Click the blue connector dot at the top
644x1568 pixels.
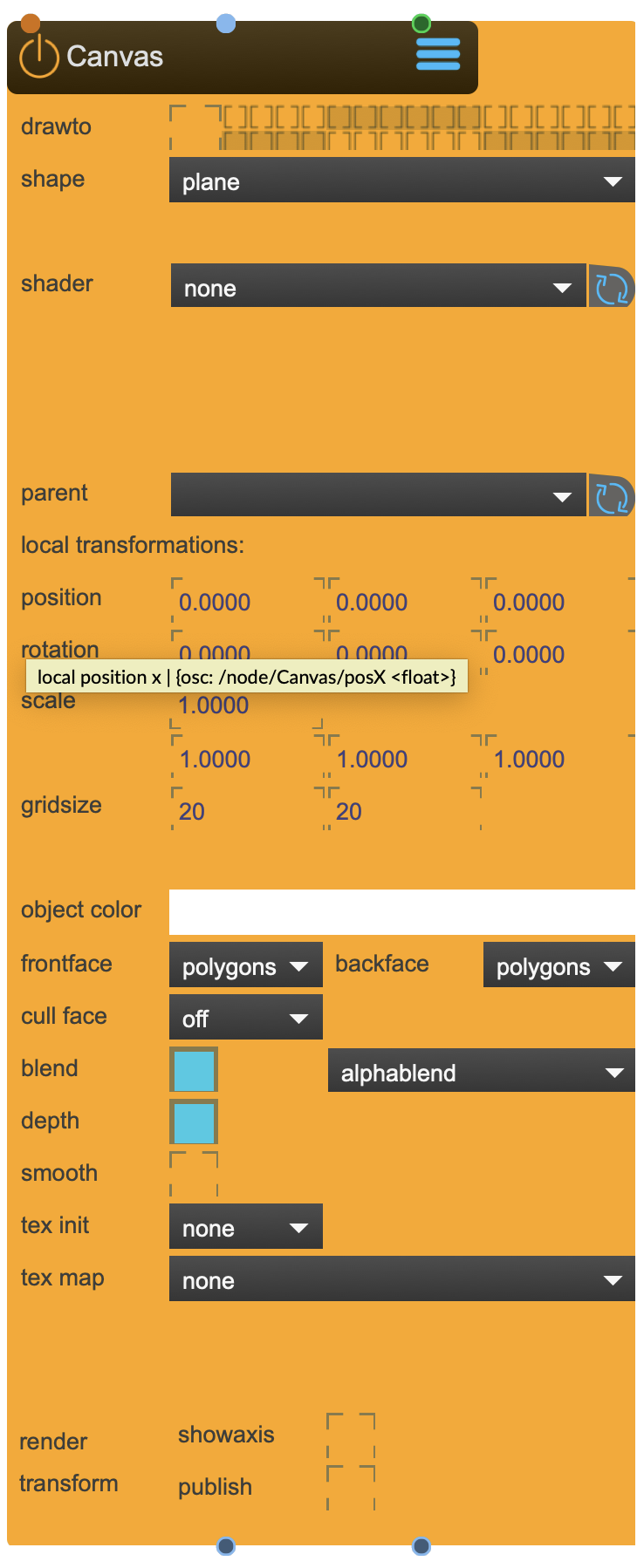point(225,24)
